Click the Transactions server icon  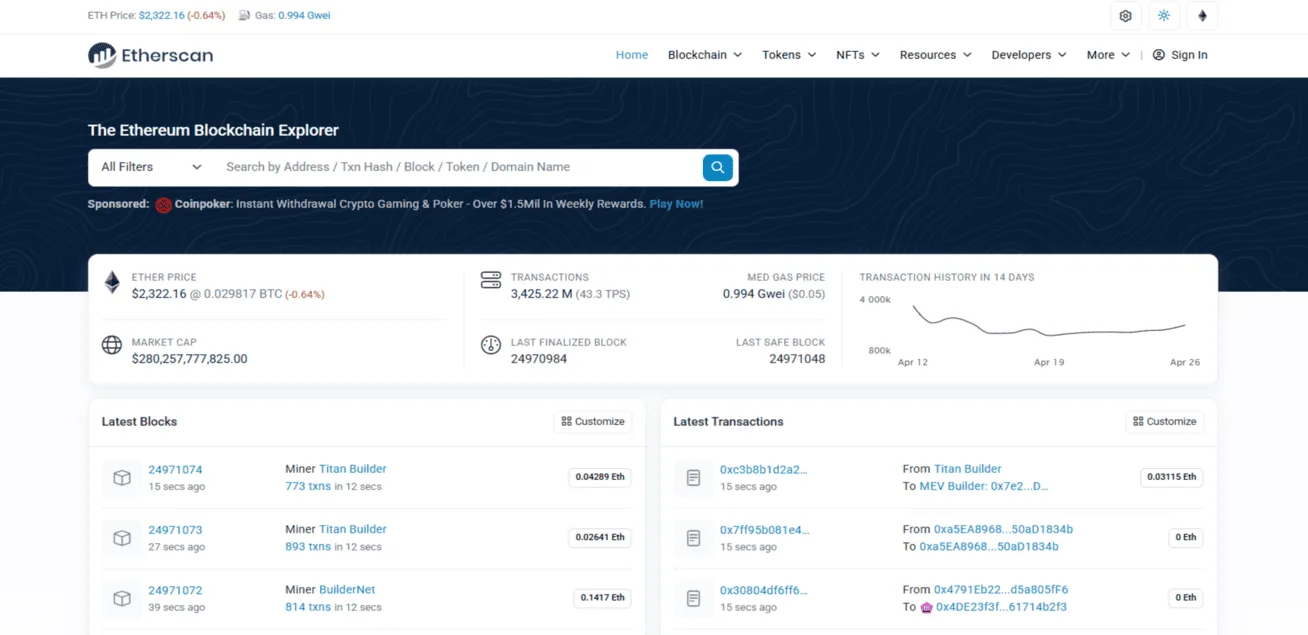tap(490, 280)
